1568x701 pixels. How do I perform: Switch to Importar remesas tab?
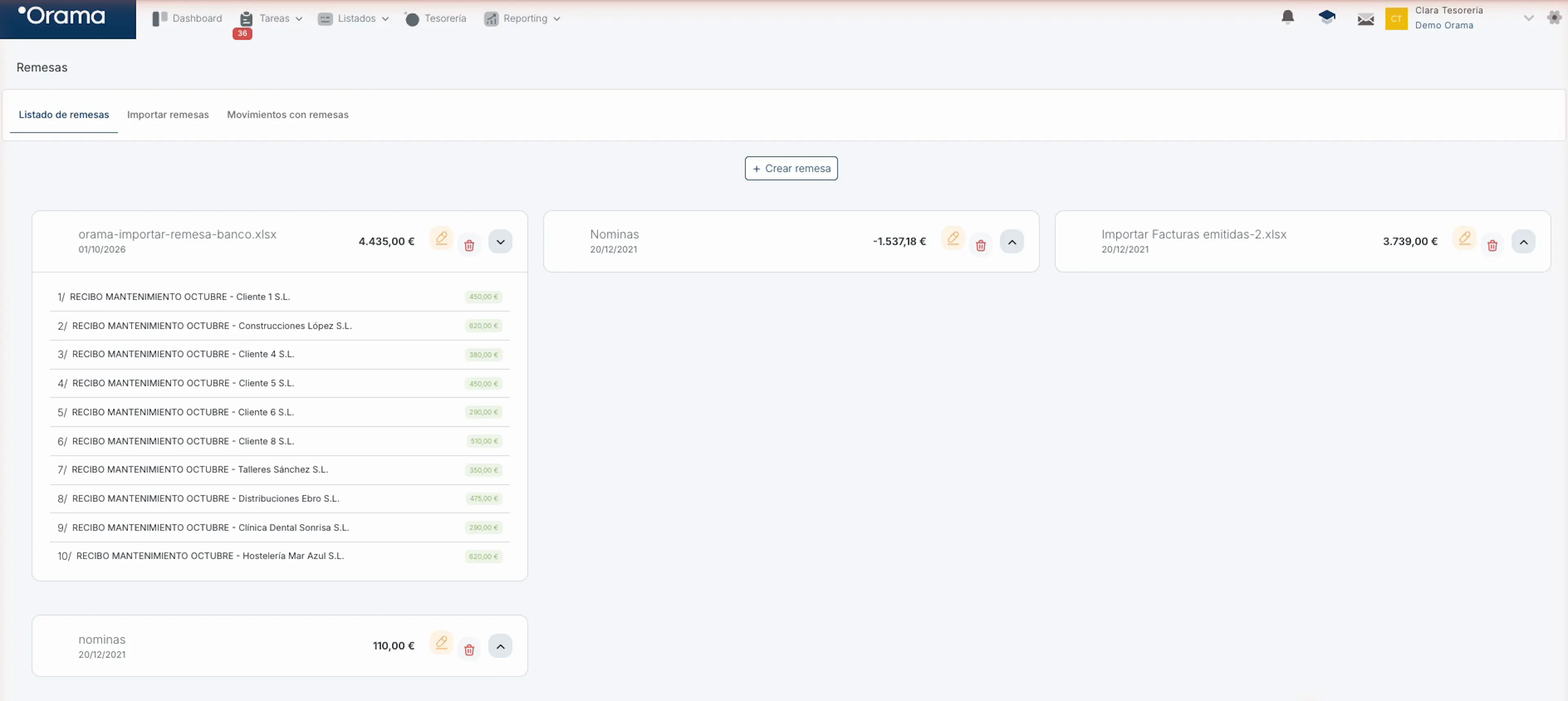click(x=168, y=114)
